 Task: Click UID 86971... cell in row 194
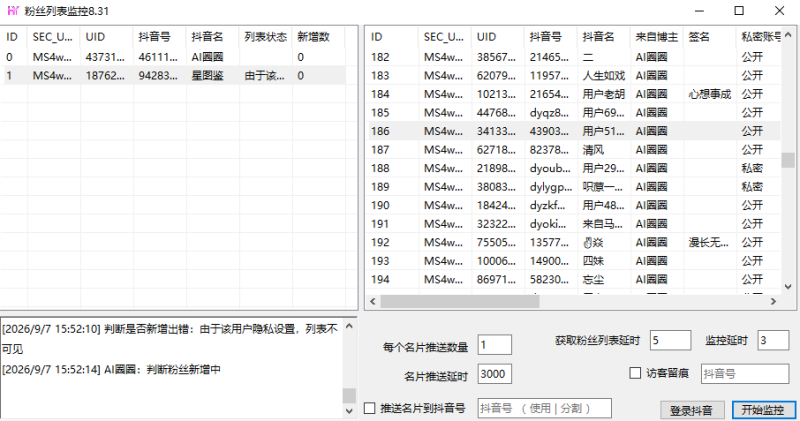[497, 279]
